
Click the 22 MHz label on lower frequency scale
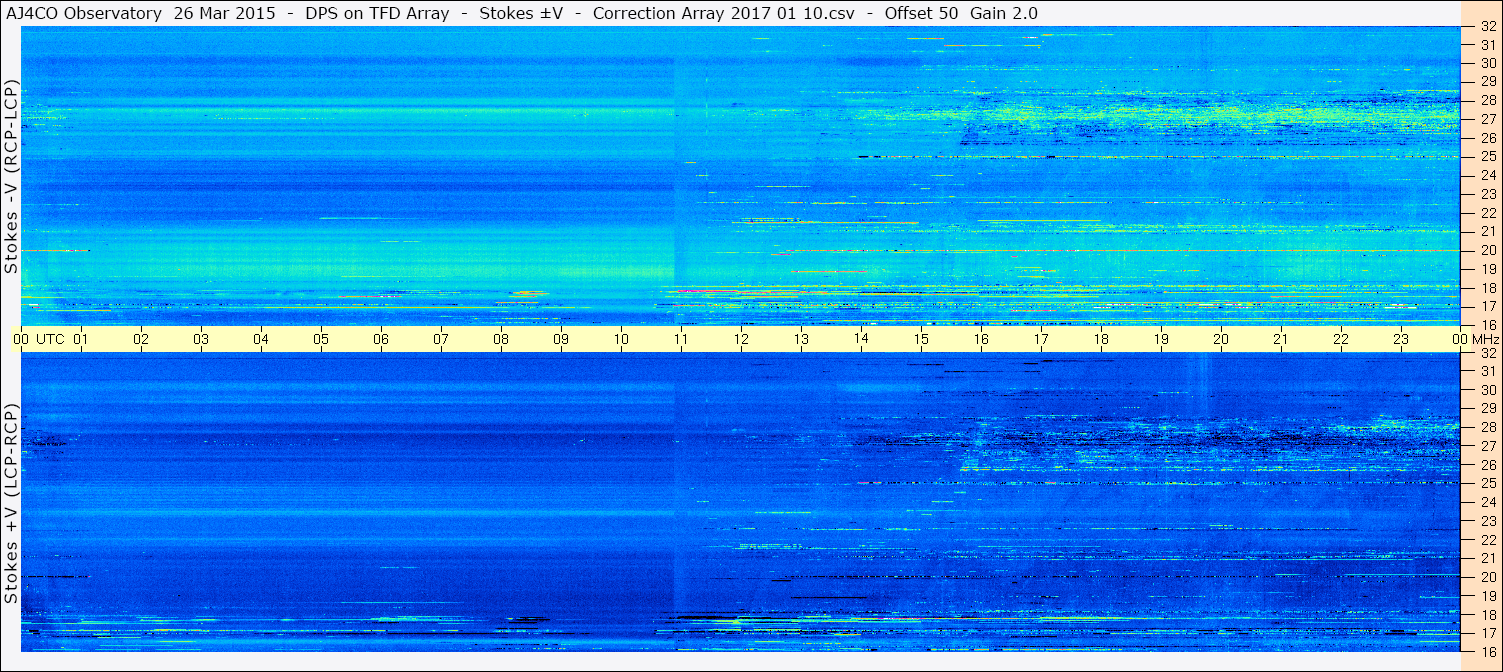[1487, 539]
